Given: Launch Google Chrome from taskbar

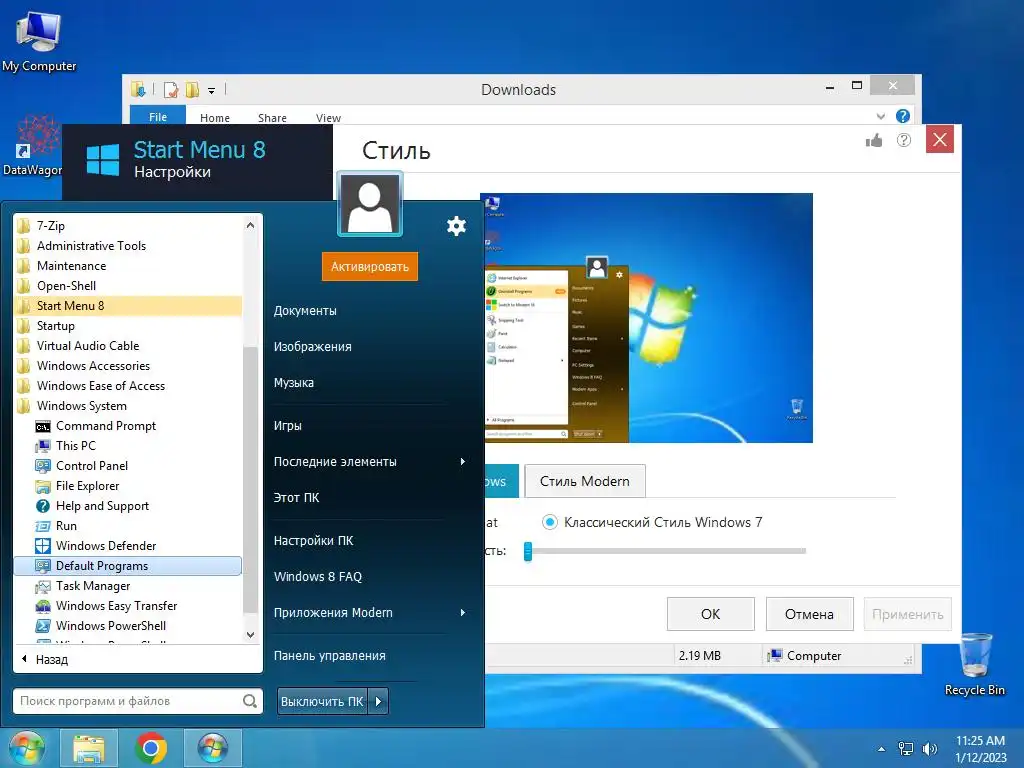Looking at the screenshot, I should click(x=151, y=748).
